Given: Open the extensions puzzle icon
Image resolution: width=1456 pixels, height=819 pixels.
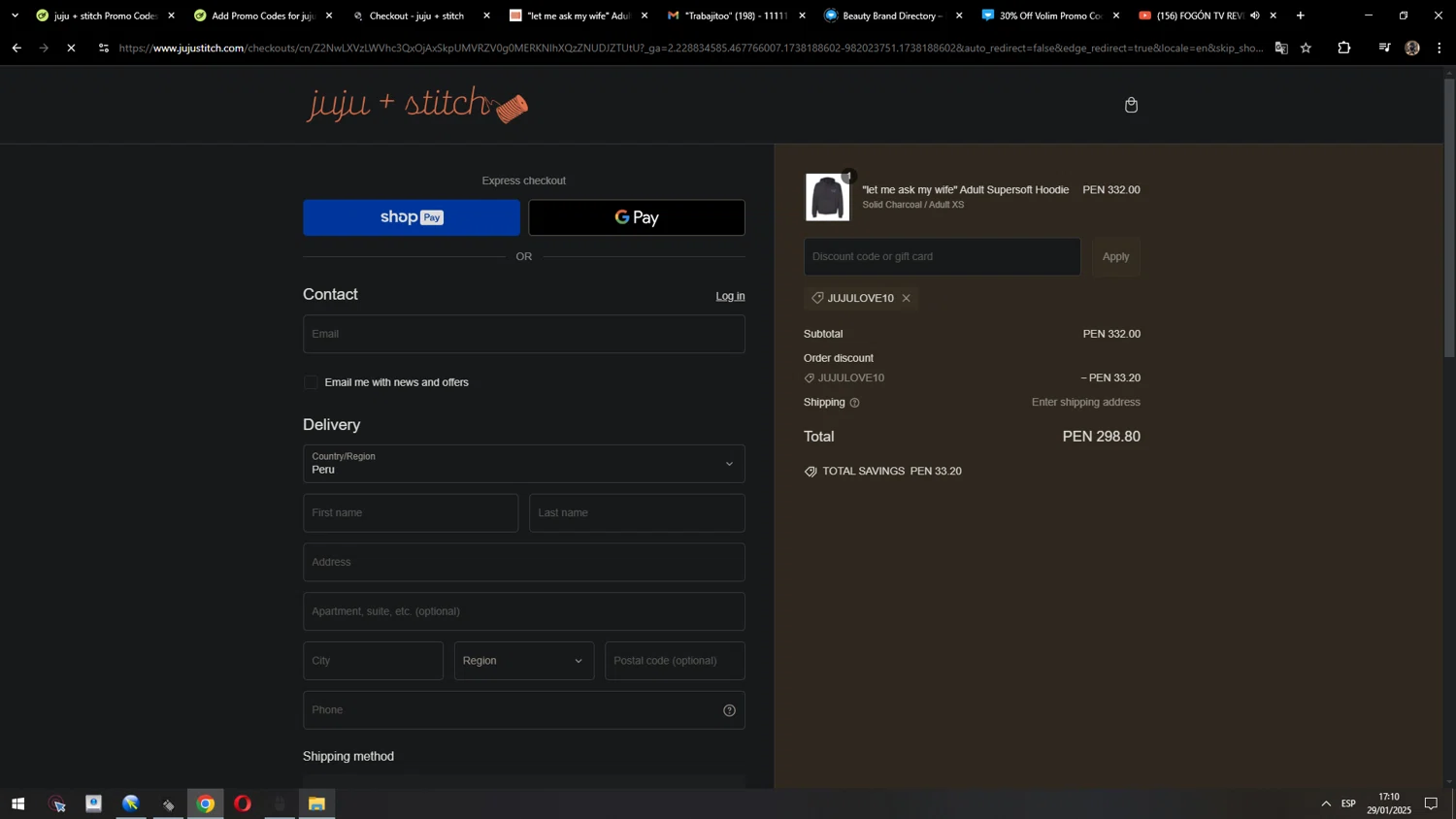Looking at the screenshot, I should (x=1344, y=48).
